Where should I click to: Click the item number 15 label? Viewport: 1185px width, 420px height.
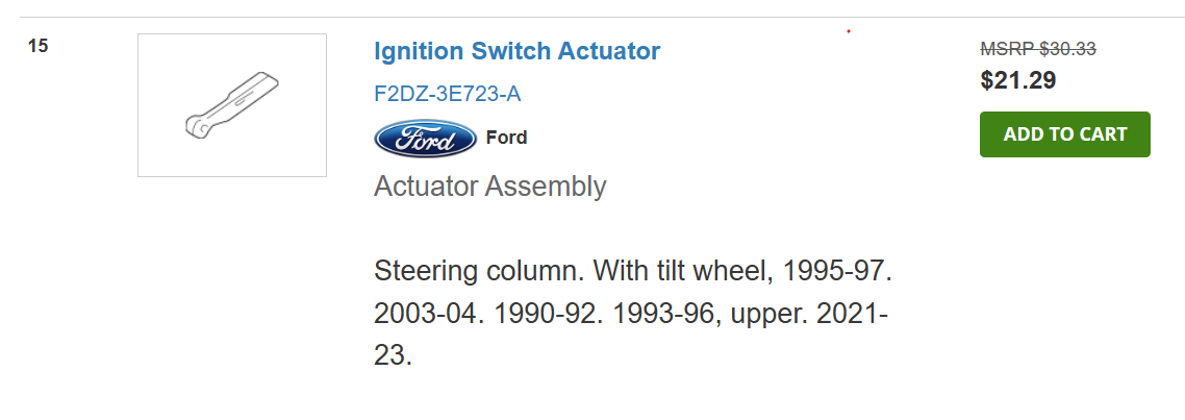[38, 45]
